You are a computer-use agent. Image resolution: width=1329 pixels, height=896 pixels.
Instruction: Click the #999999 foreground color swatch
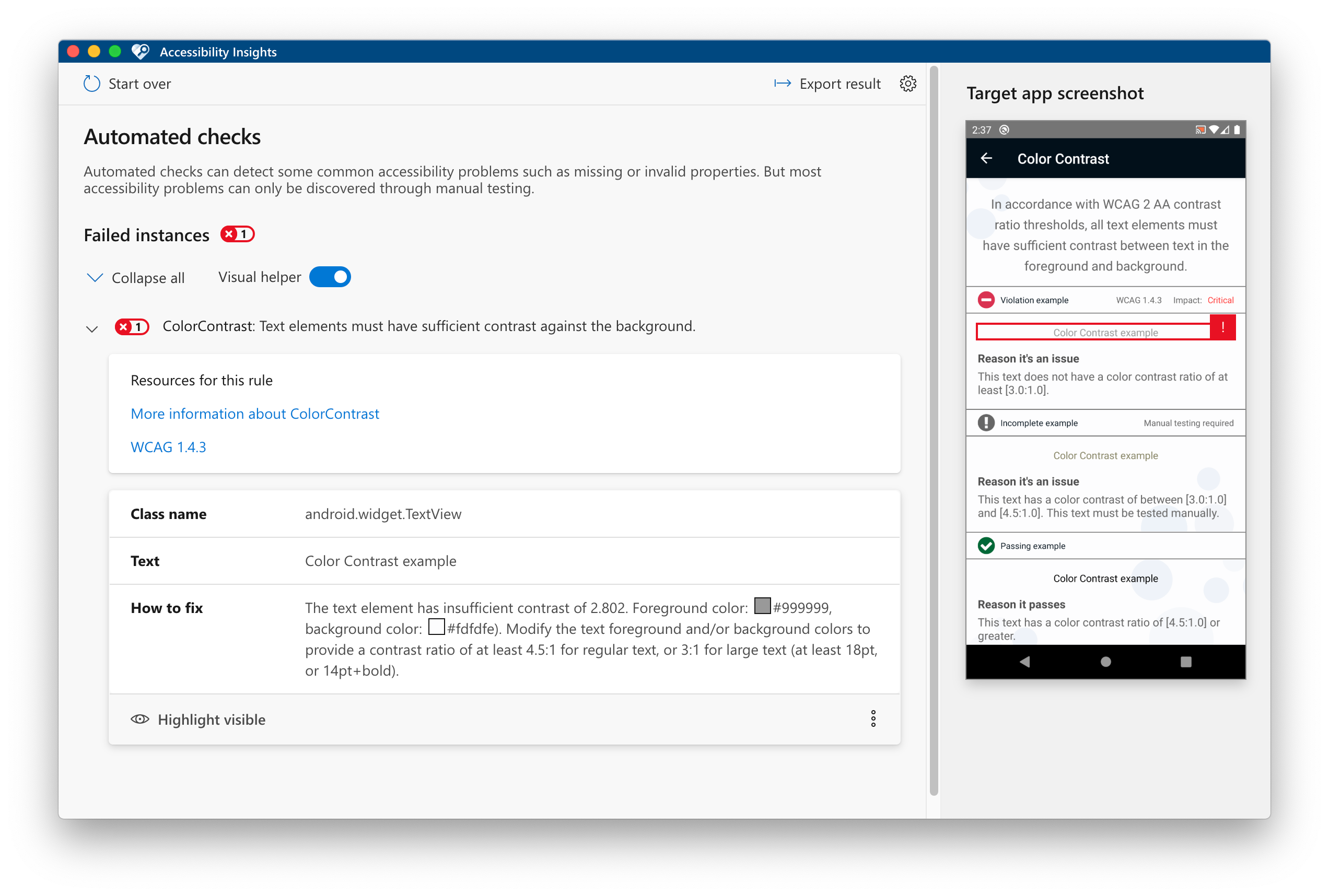pyautogui.click(x=762, y=606)
